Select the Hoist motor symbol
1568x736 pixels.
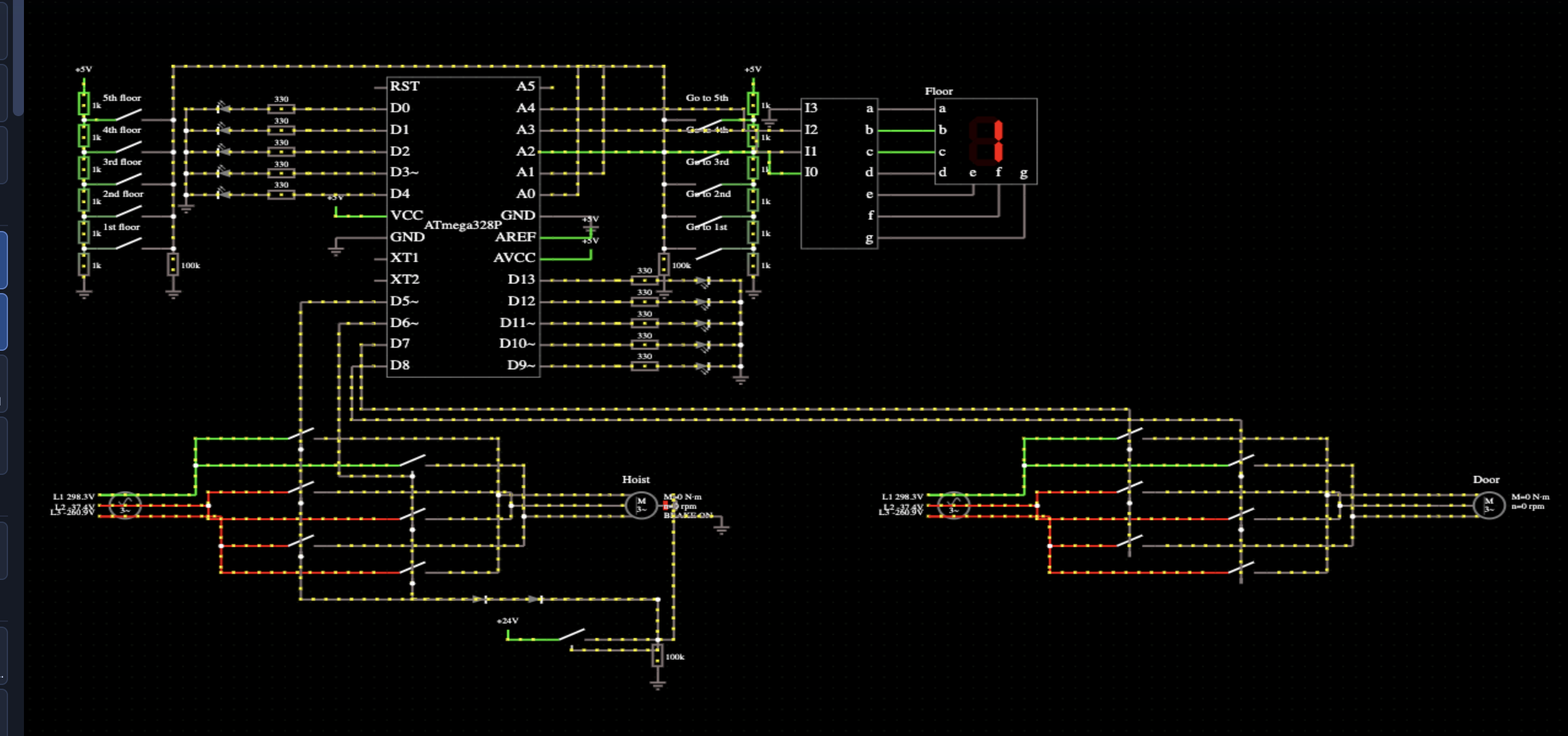641,505
